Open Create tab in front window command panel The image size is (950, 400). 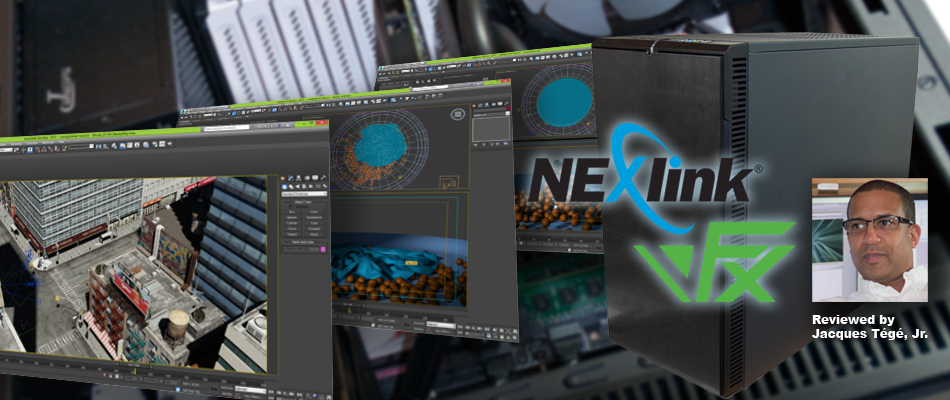pyautogui.click(x=283, y=178)
